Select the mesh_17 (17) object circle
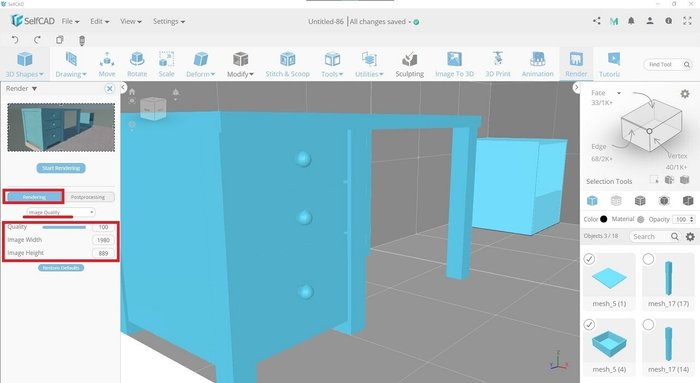 [648, 259]
